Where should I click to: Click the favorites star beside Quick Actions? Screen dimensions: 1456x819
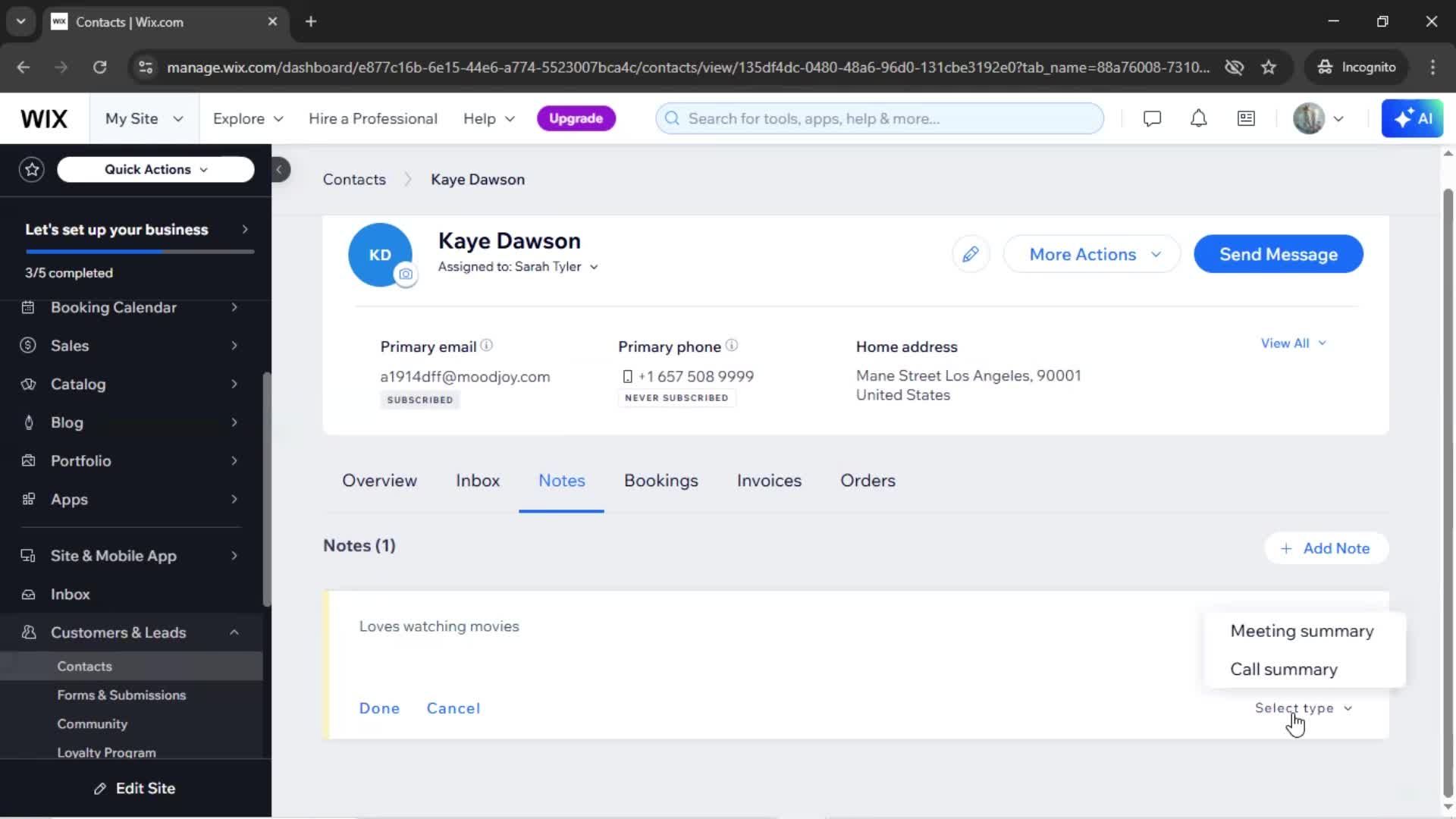(32, 169)
